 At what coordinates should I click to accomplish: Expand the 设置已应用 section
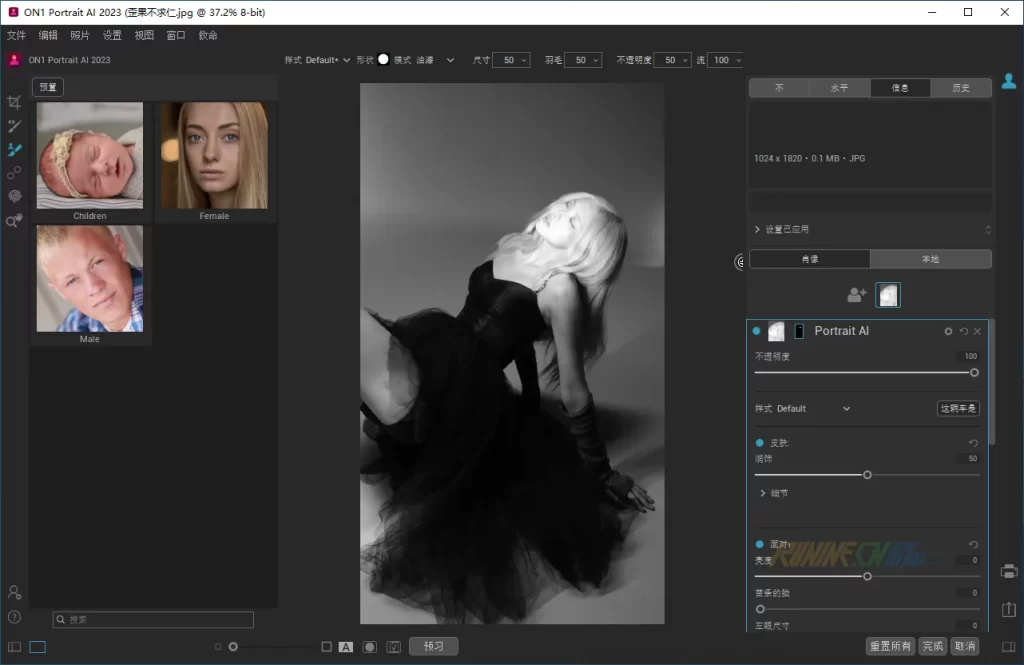click(x=757, y=229)
